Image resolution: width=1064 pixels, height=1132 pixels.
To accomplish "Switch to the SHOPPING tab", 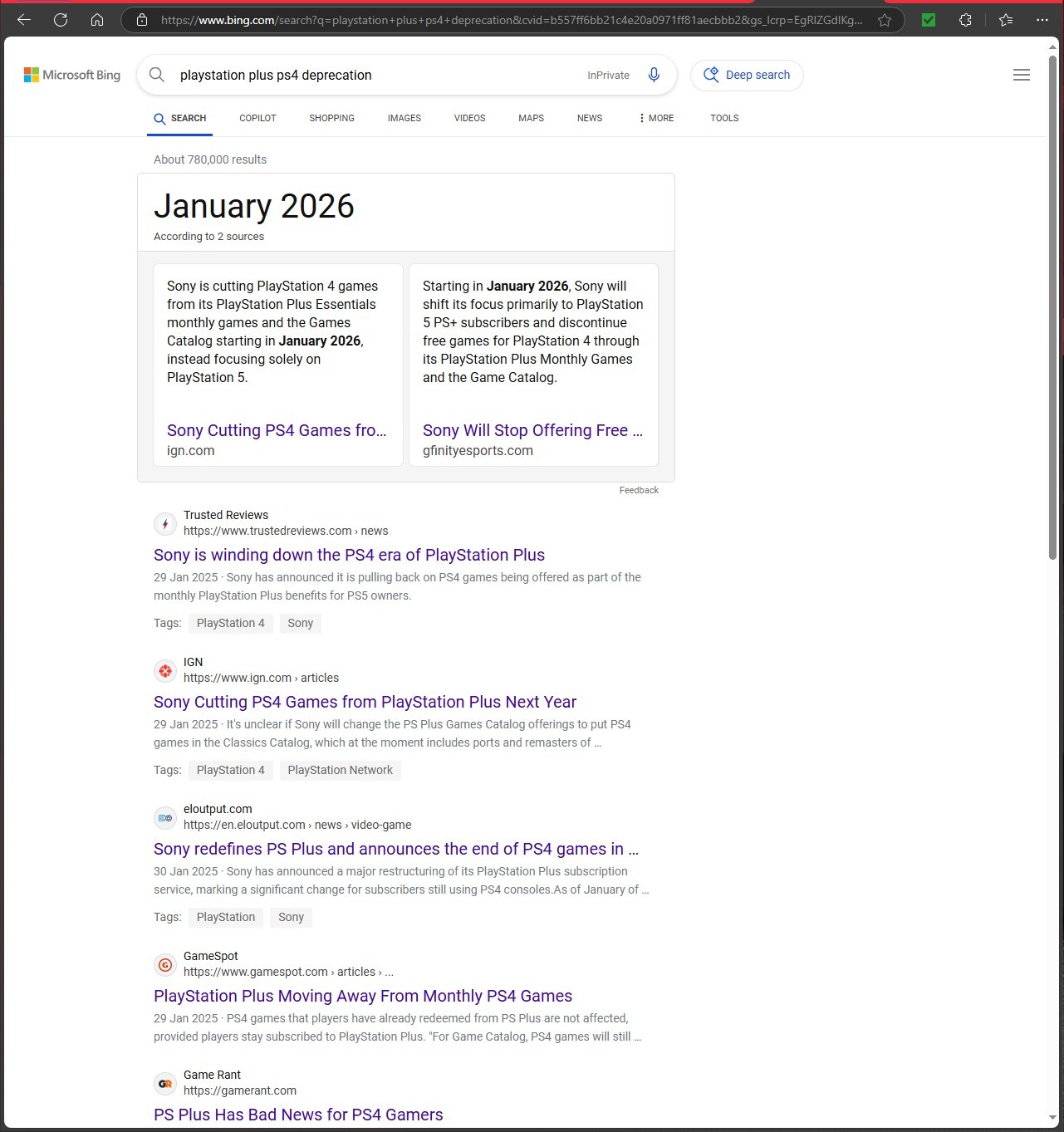I will click(x=331, y=118).
